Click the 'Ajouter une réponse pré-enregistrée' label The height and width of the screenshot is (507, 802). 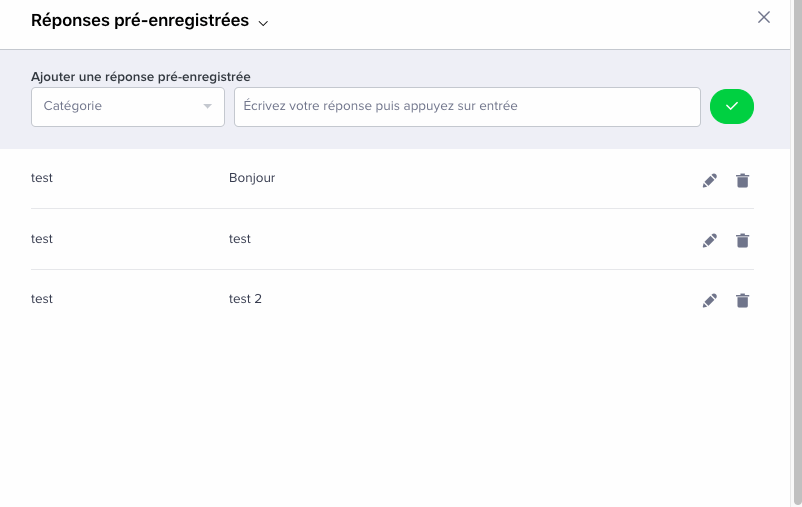pos(141,77)
